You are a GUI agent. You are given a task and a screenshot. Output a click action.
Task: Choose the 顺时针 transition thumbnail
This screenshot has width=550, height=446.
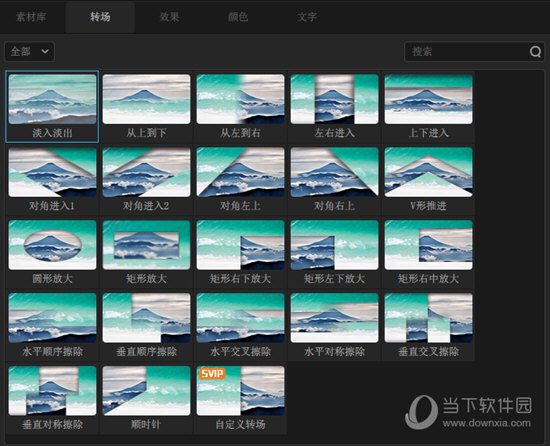(x=146, y=391)
